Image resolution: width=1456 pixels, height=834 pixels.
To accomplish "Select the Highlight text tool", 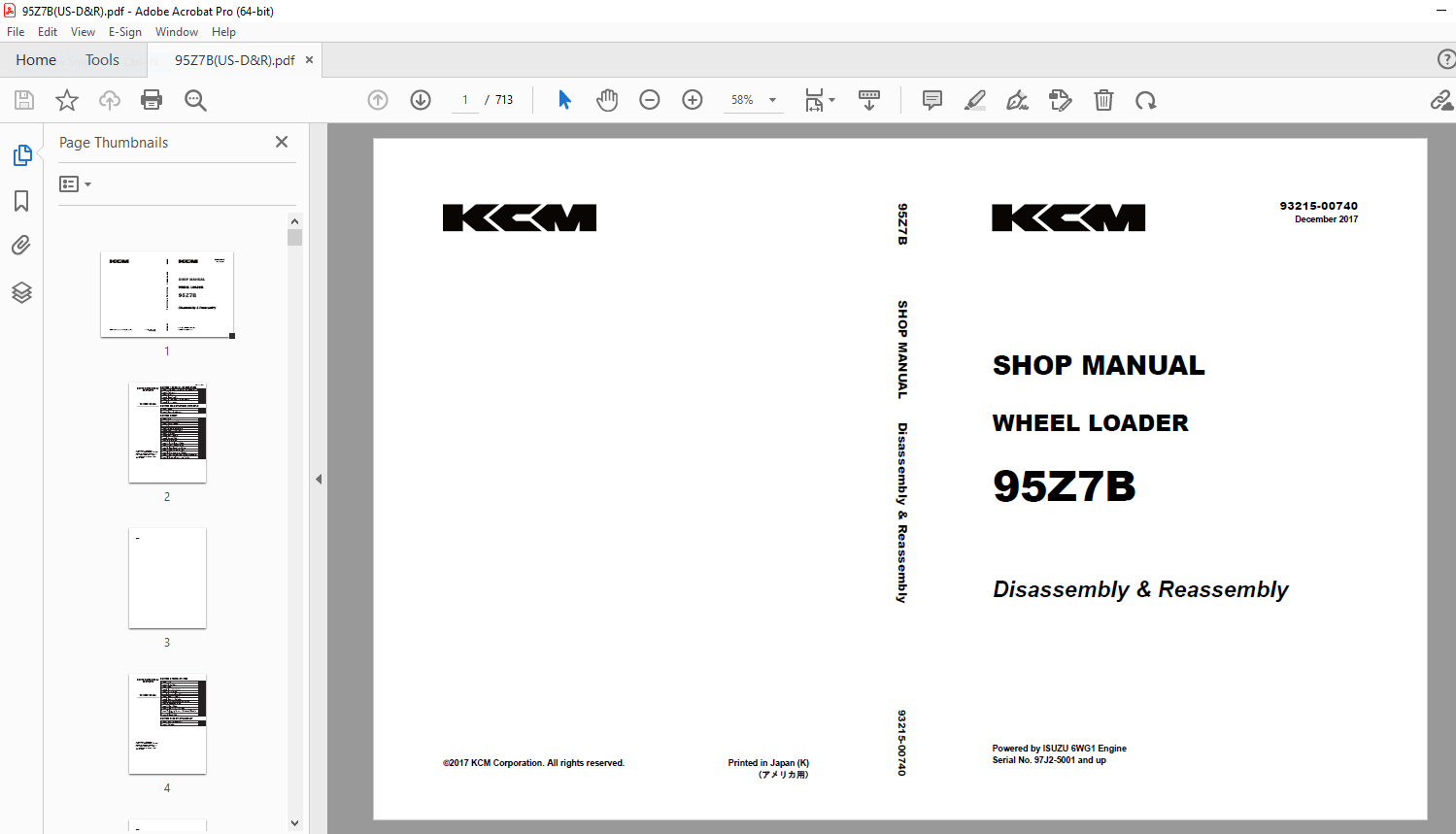I will click(975, 100).
